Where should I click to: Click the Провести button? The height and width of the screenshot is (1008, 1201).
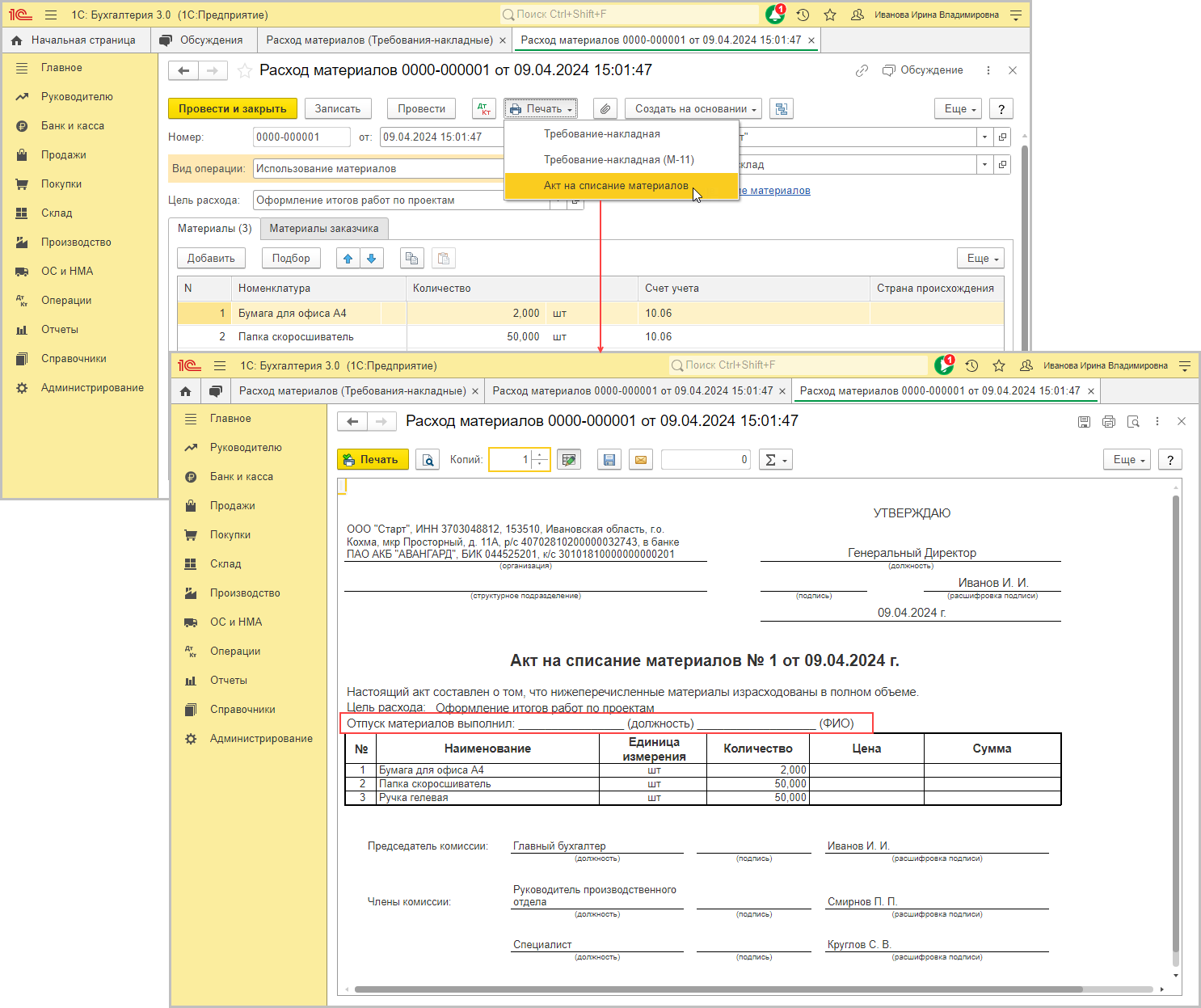[x=422, y=108]
